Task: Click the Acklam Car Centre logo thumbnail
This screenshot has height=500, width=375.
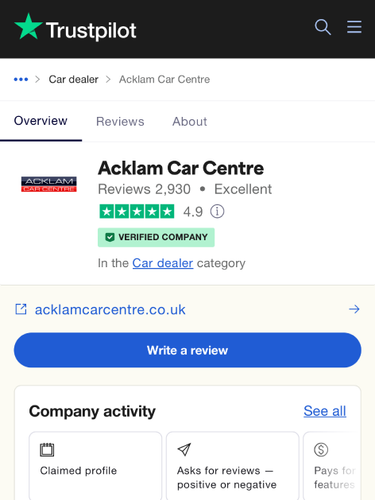Action: pyautogui.click(x=49, y=184)
